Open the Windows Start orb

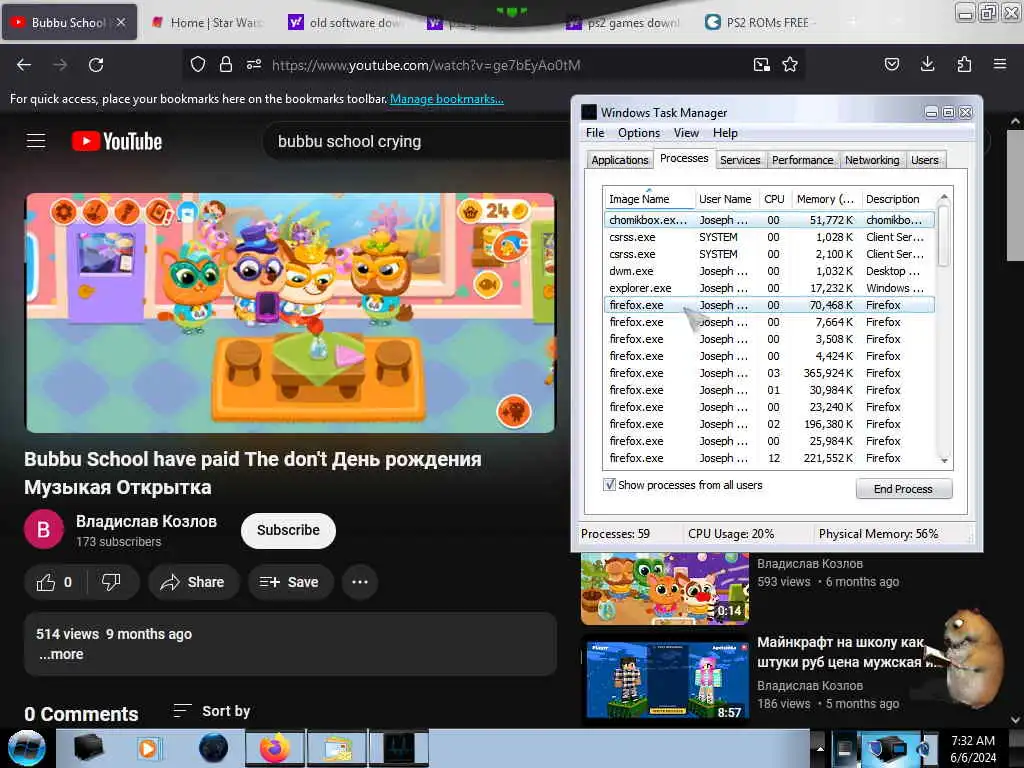point(27,748)
